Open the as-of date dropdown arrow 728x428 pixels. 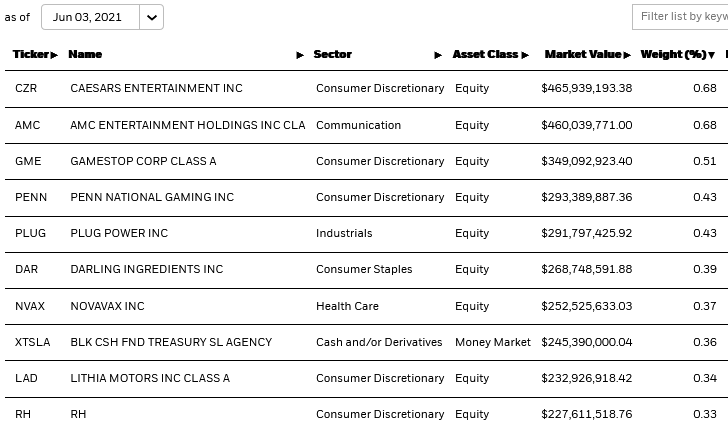pos(151,17)
